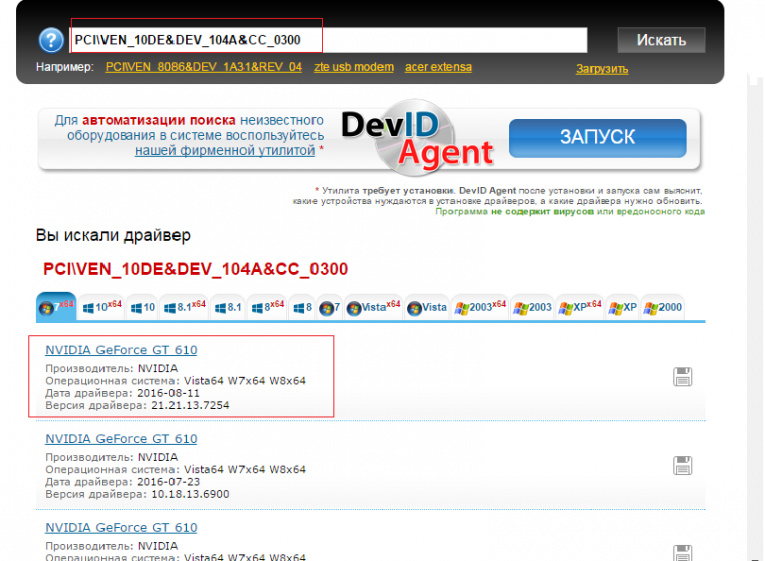Screen dimensions: 765x561
Task: Click the DevID Agent logo
Action: click(x=418, y=138)
